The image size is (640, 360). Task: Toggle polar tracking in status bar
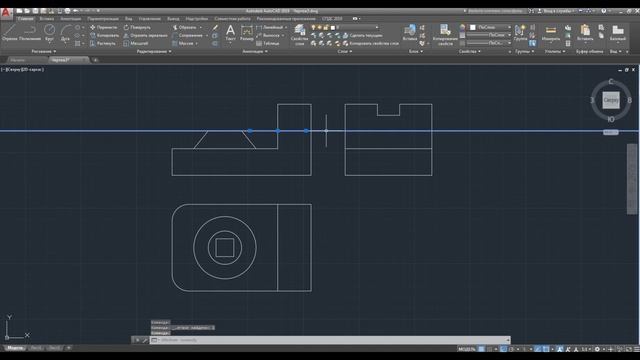pyautogui.click(x=511, y=349)
